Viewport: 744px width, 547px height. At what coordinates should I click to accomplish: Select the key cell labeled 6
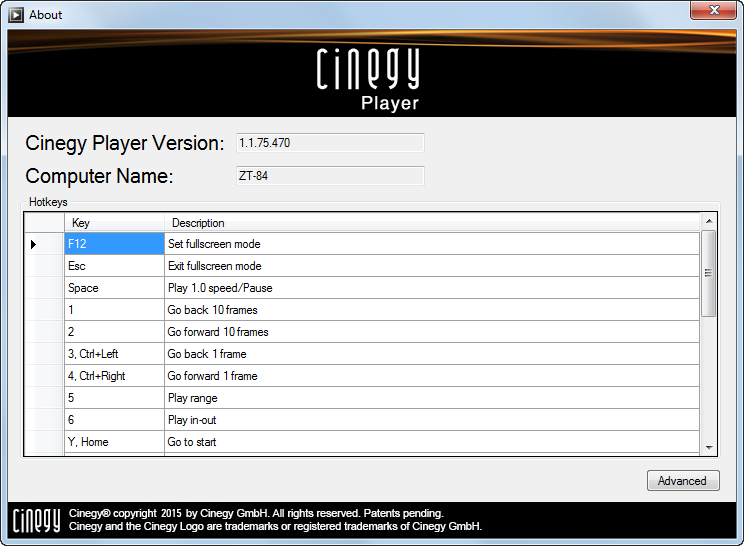(114, 420)
